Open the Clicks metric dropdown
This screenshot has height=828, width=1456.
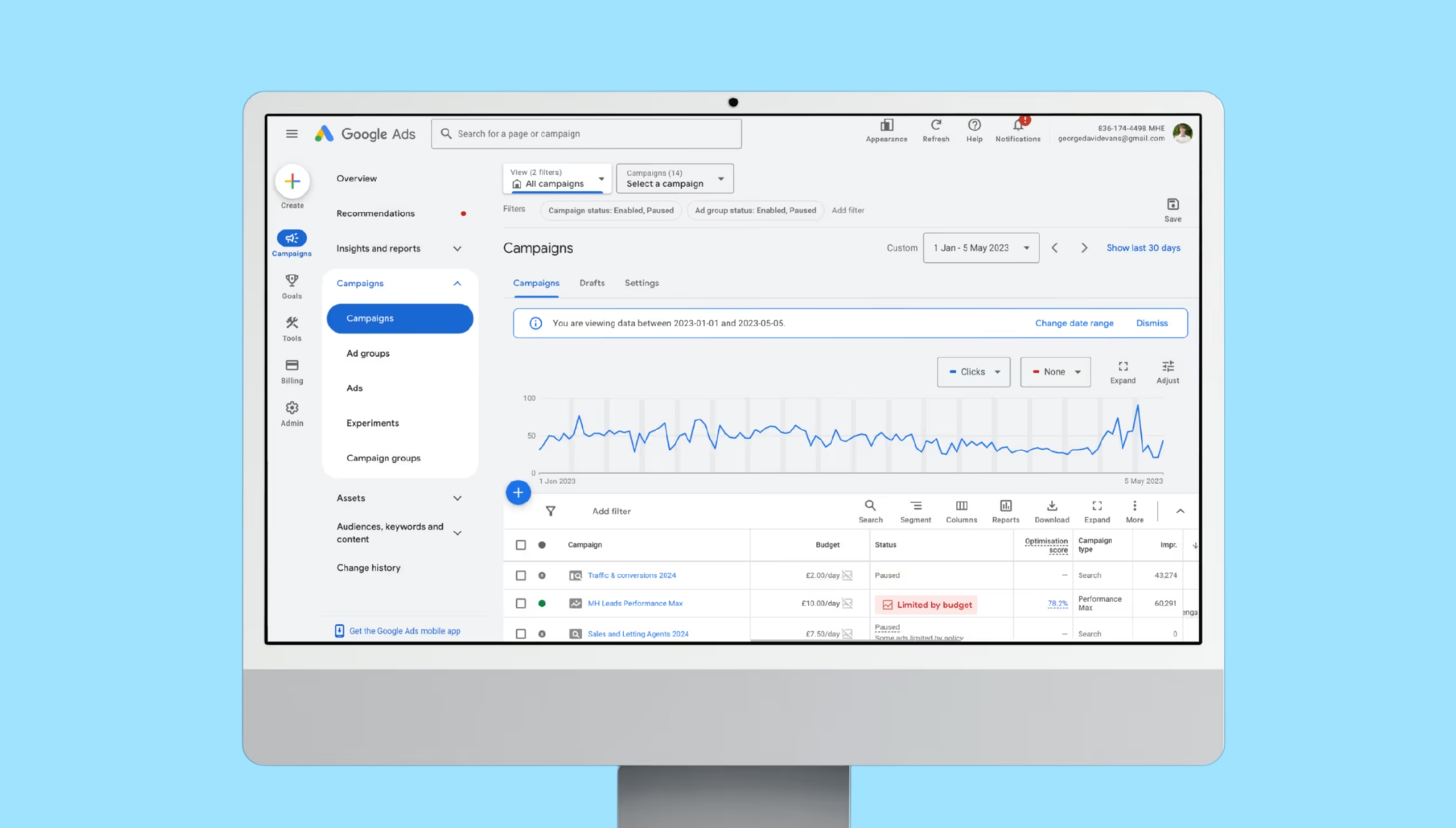click(x=973, y=372)
